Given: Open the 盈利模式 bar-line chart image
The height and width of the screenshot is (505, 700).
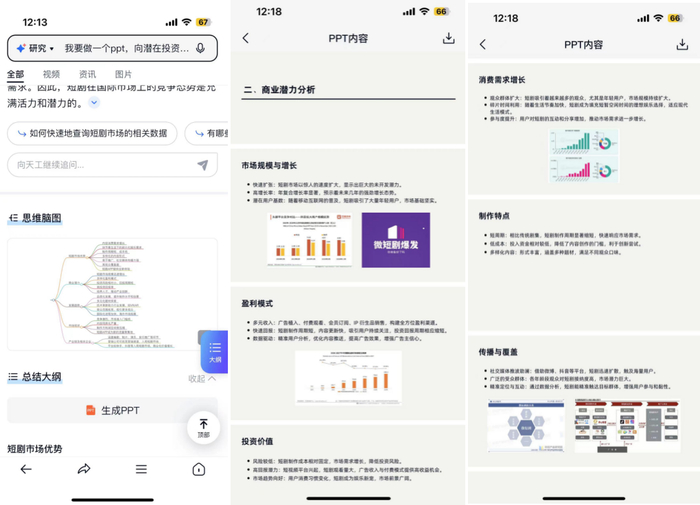Looking at the screenshot, I should click(x=348, y=378).
